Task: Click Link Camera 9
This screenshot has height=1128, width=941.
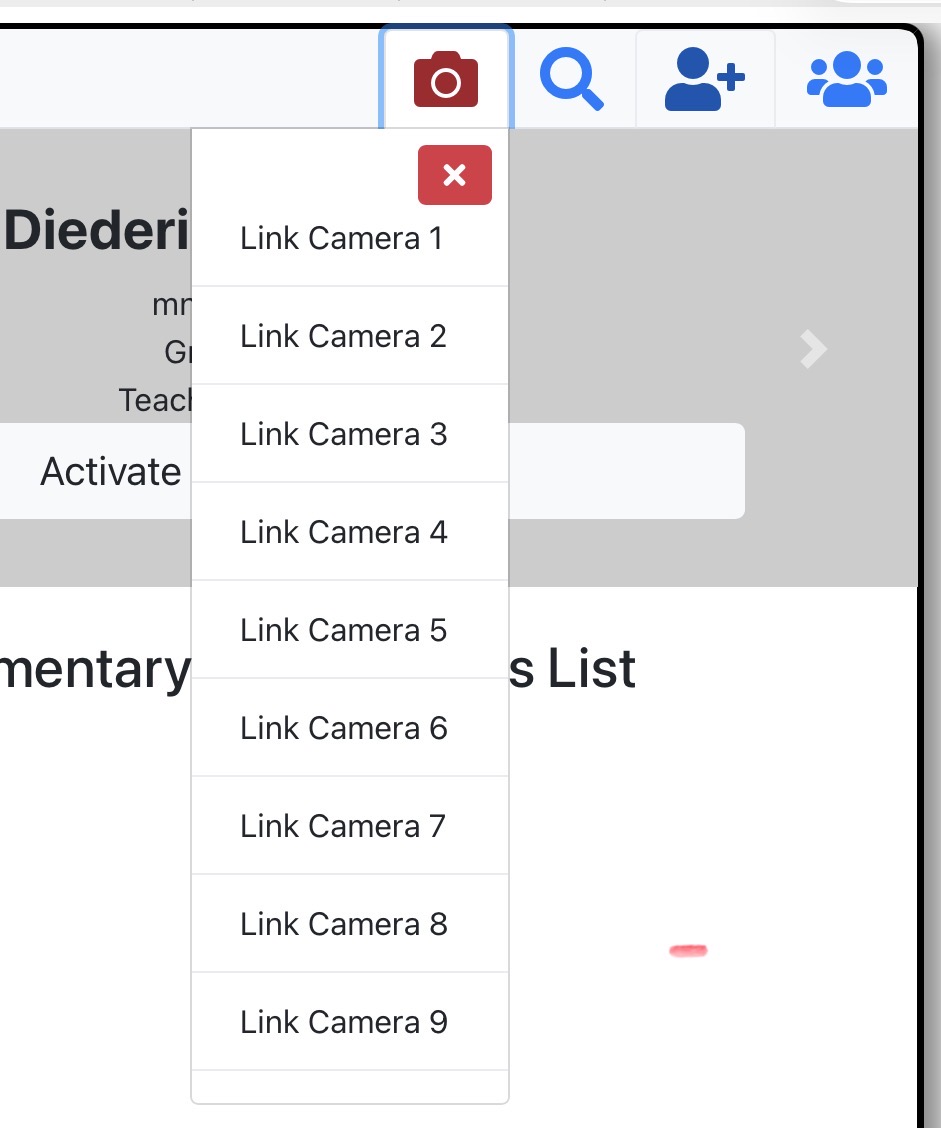Action: 343,1023
